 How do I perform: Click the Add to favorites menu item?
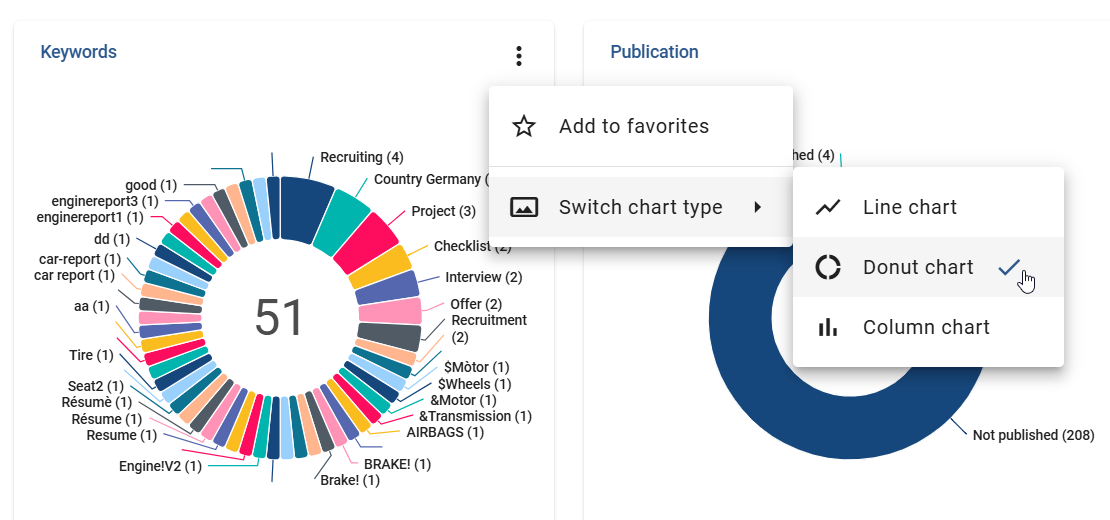tap(634, 126)
